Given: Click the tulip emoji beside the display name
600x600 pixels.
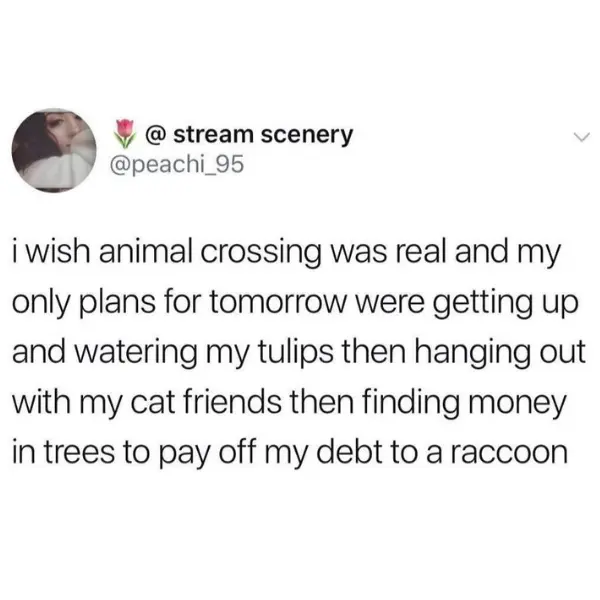Looking at the screenshot, I should tap(126, 134).
